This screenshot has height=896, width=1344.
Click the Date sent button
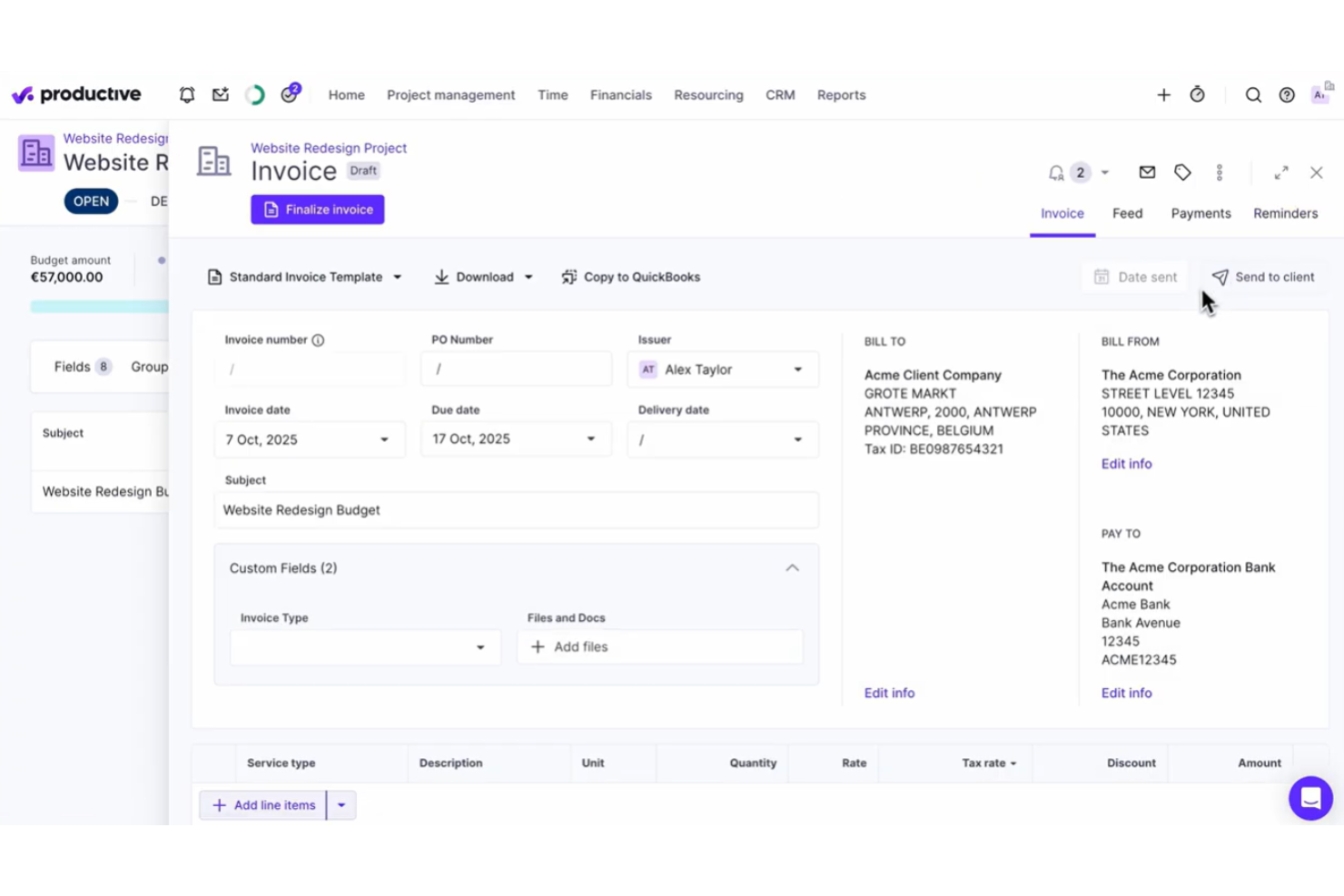[x=1135, y=277]
